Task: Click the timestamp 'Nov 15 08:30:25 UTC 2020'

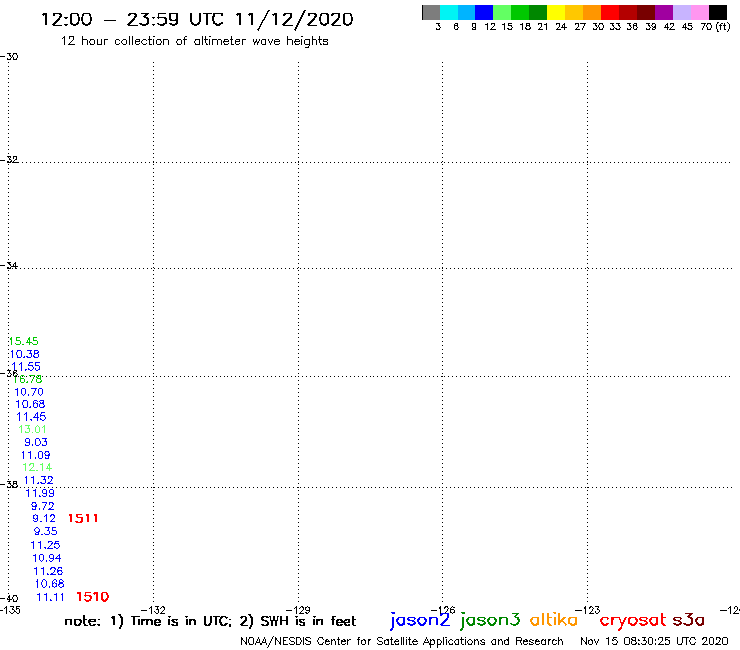Action: point(654,642)
